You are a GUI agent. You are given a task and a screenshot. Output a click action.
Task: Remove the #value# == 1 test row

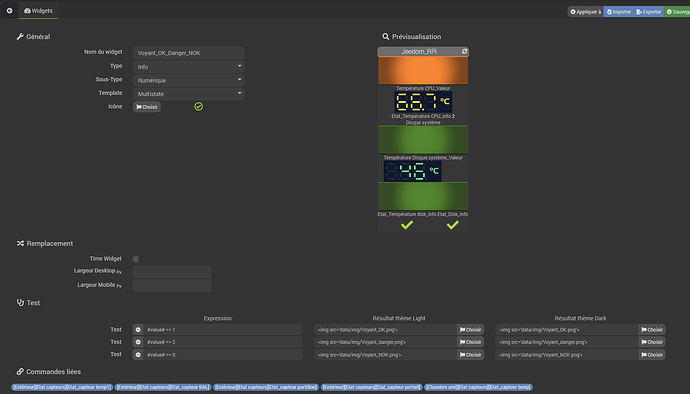tap(138, 330)
